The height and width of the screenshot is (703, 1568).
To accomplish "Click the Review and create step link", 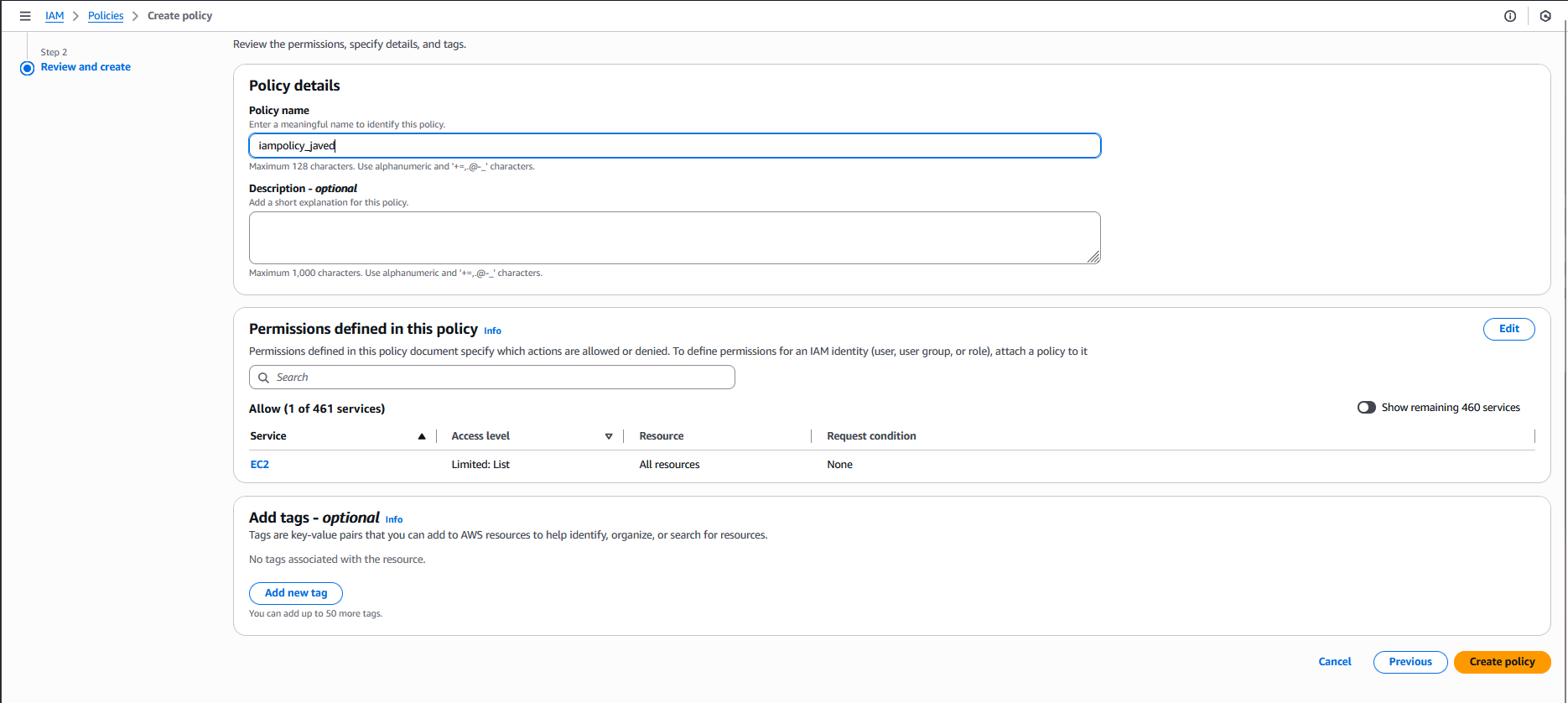I will tap(86, 67).
